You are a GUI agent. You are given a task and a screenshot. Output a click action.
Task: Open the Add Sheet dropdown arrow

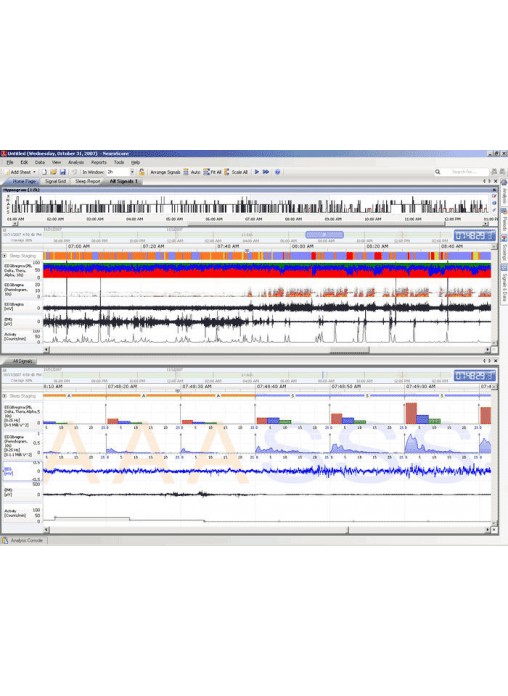click(34, 172)
